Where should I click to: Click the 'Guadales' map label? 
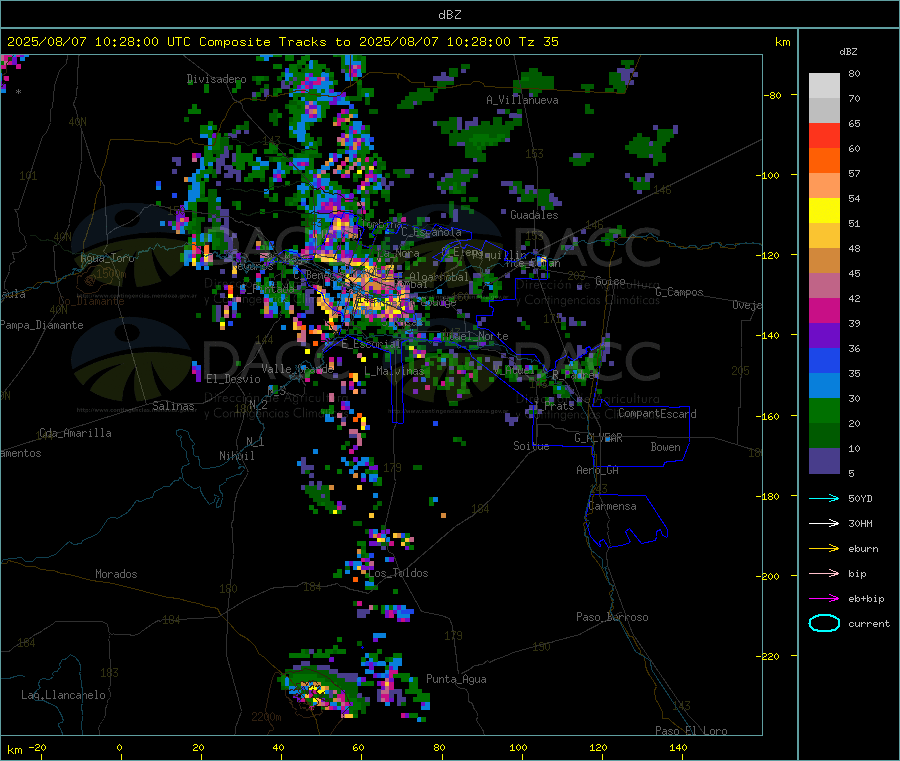pos(534,215)
